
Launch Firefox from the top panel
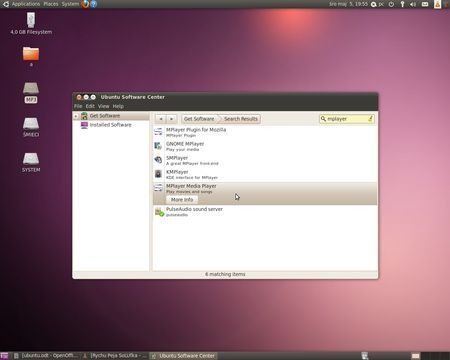pyautogui.click(x=85, y=4)
